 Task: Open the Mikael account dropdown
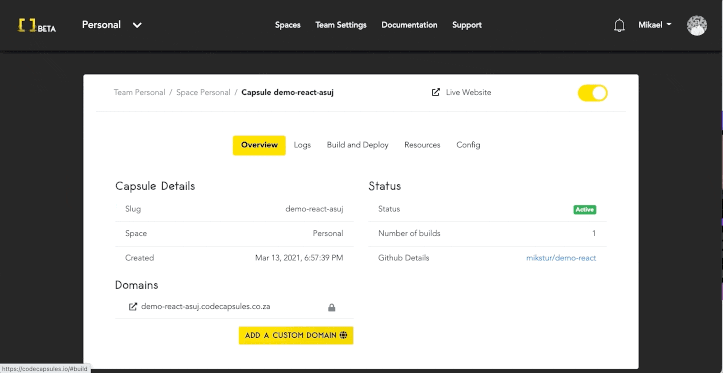coord(655,25)
